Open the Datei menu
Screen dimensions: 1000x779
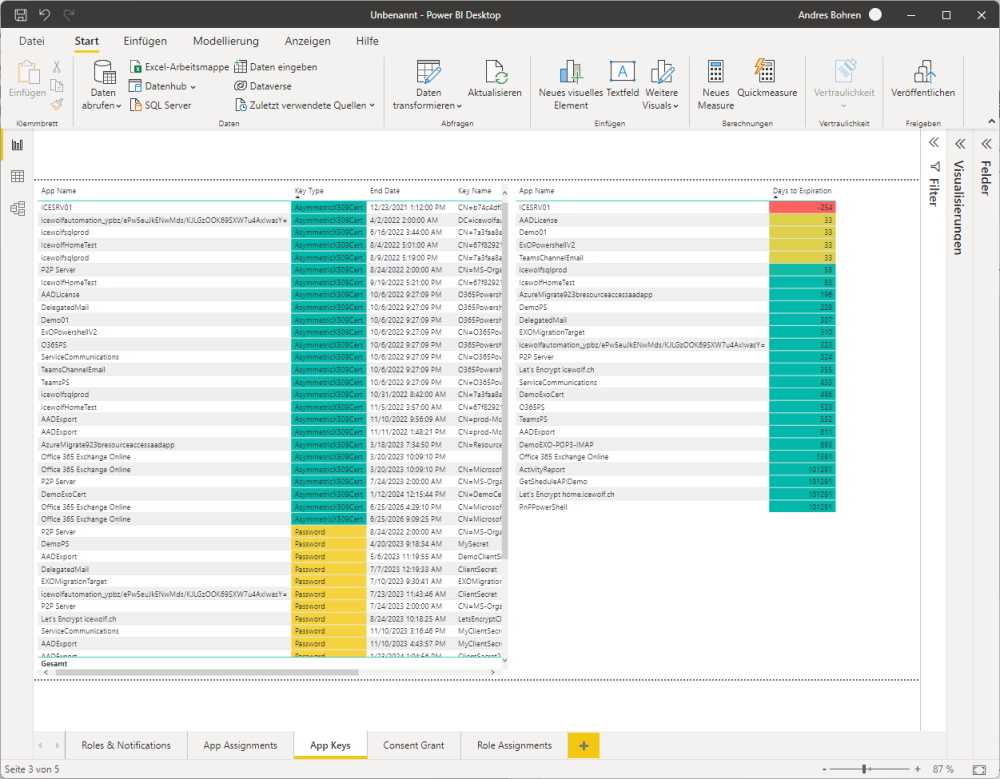click(32, 41)
